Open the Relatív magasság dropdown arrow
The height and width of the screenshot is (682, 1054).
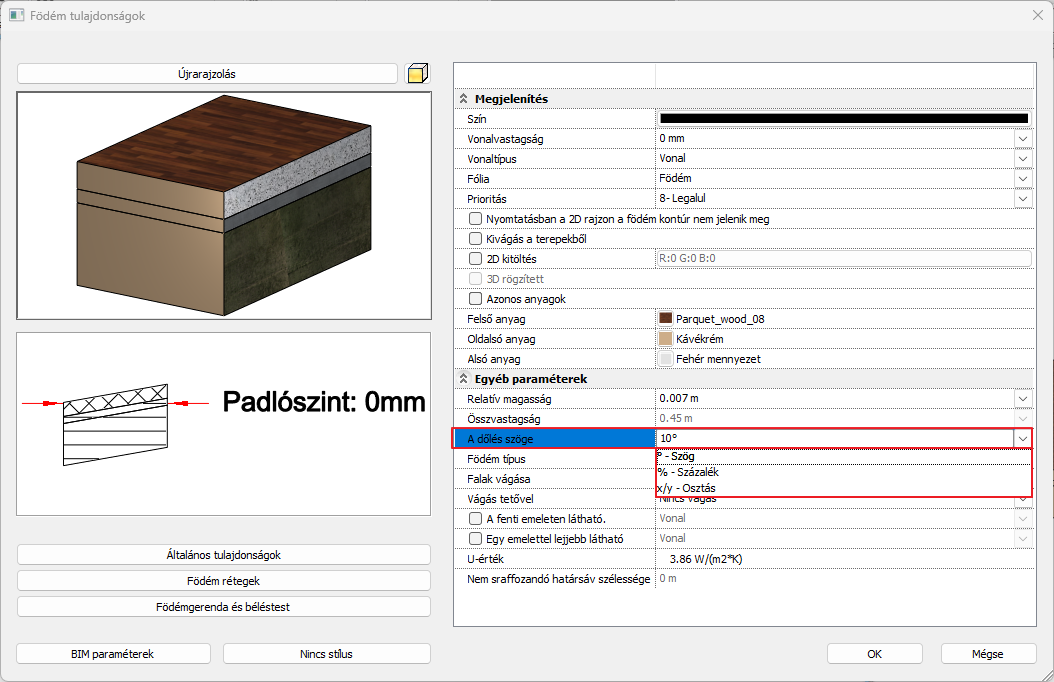click(1023, 398)
